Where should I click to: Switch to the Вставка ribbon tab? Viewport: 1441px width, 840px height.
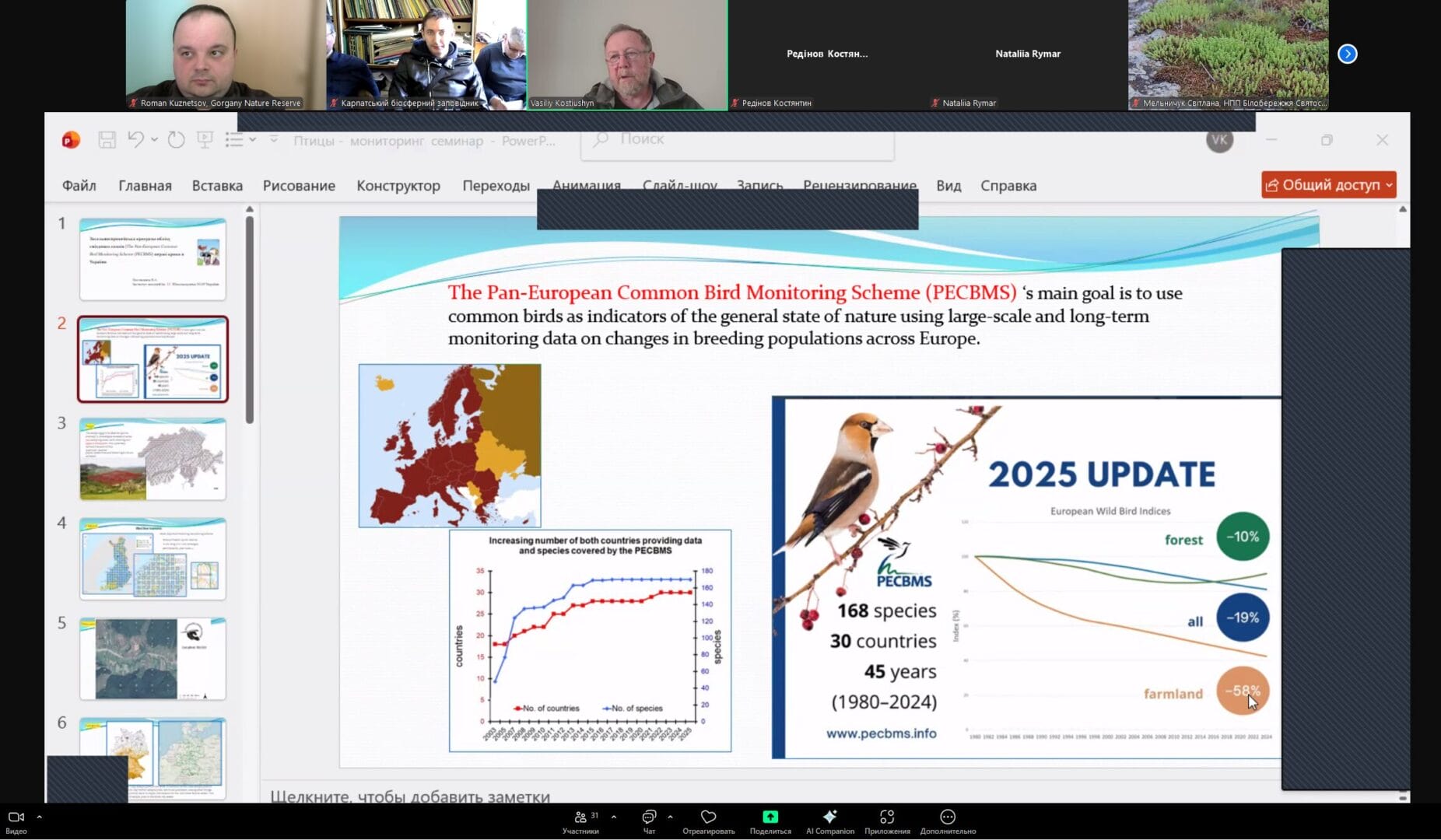click(217, 186)
